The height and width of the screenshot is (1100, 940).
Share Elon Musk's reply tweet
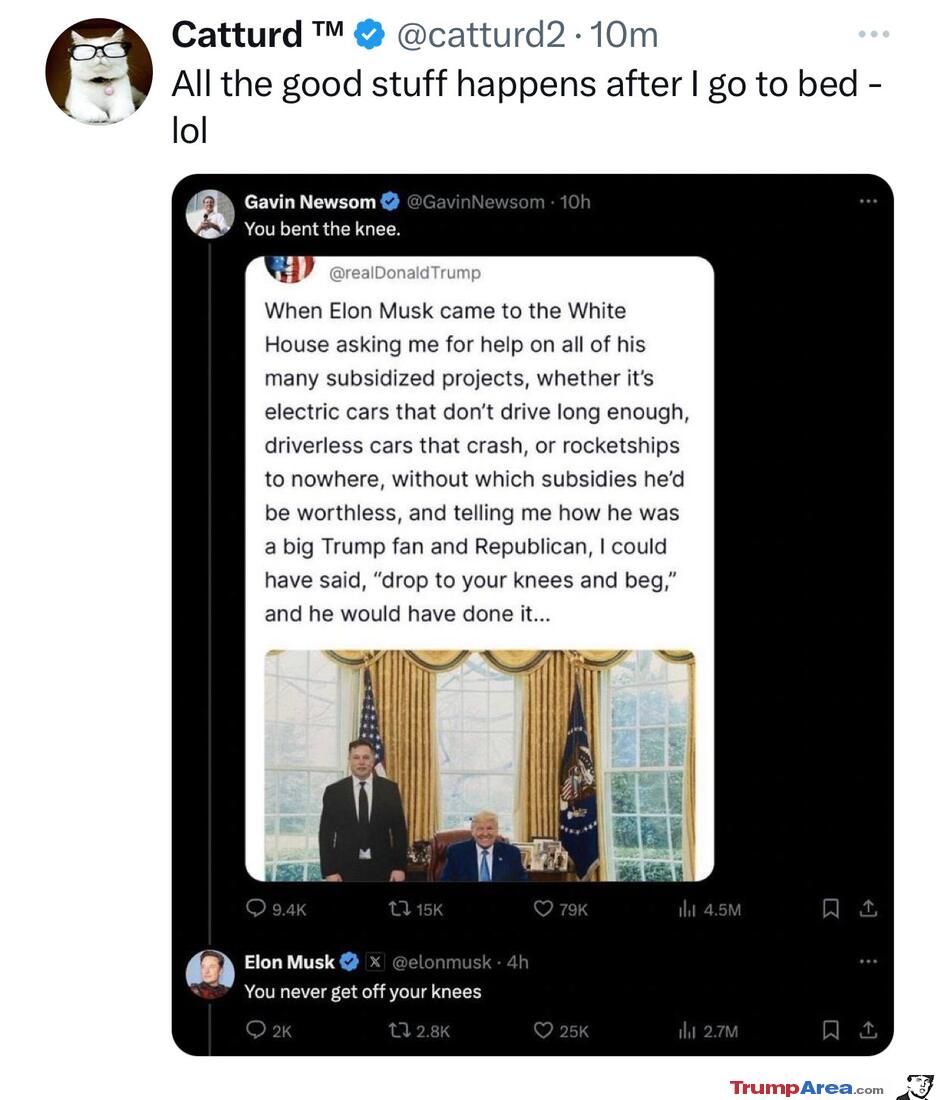[x=868, y=1030]
